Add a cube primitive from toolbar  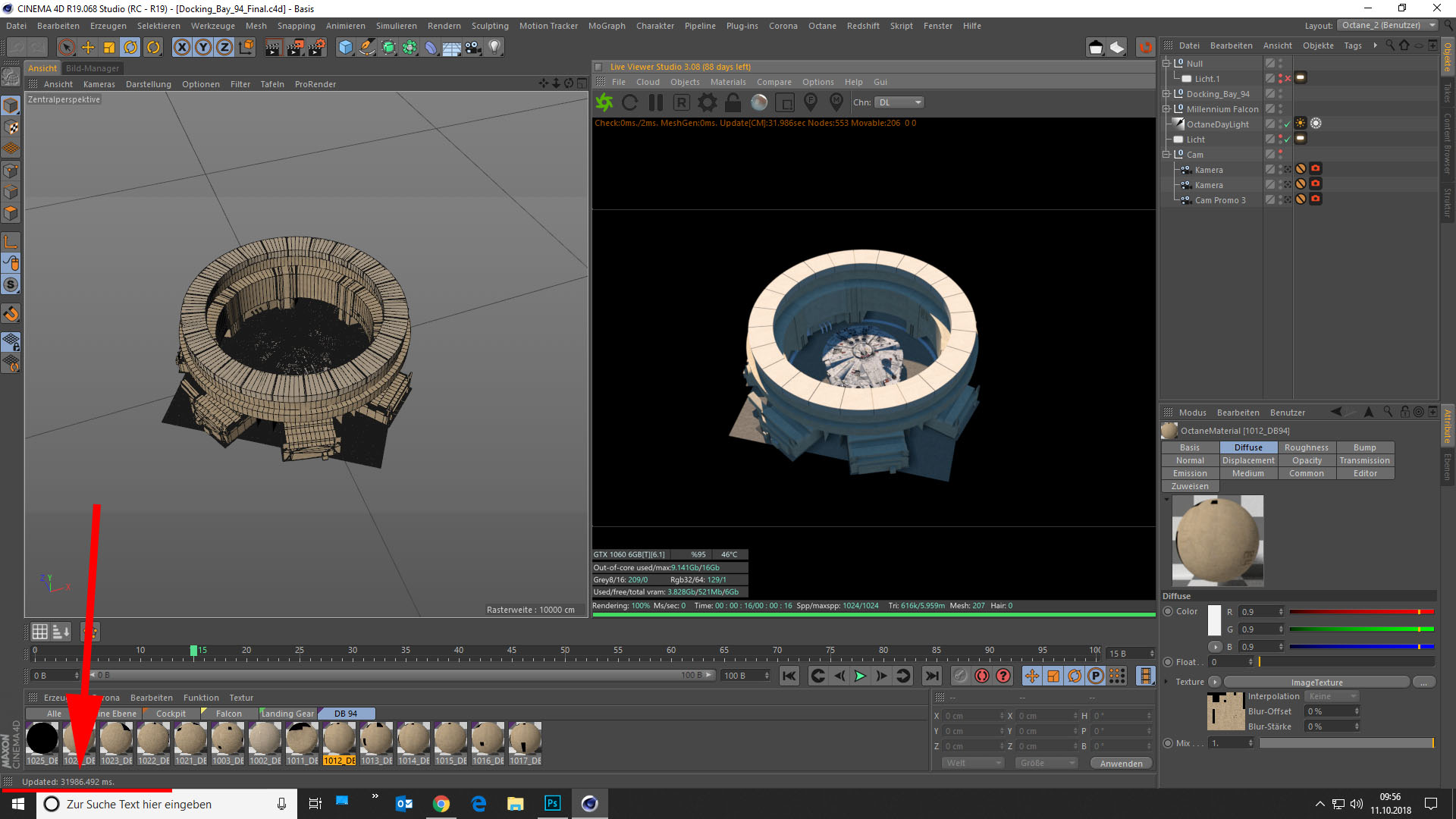pos(346,48)
